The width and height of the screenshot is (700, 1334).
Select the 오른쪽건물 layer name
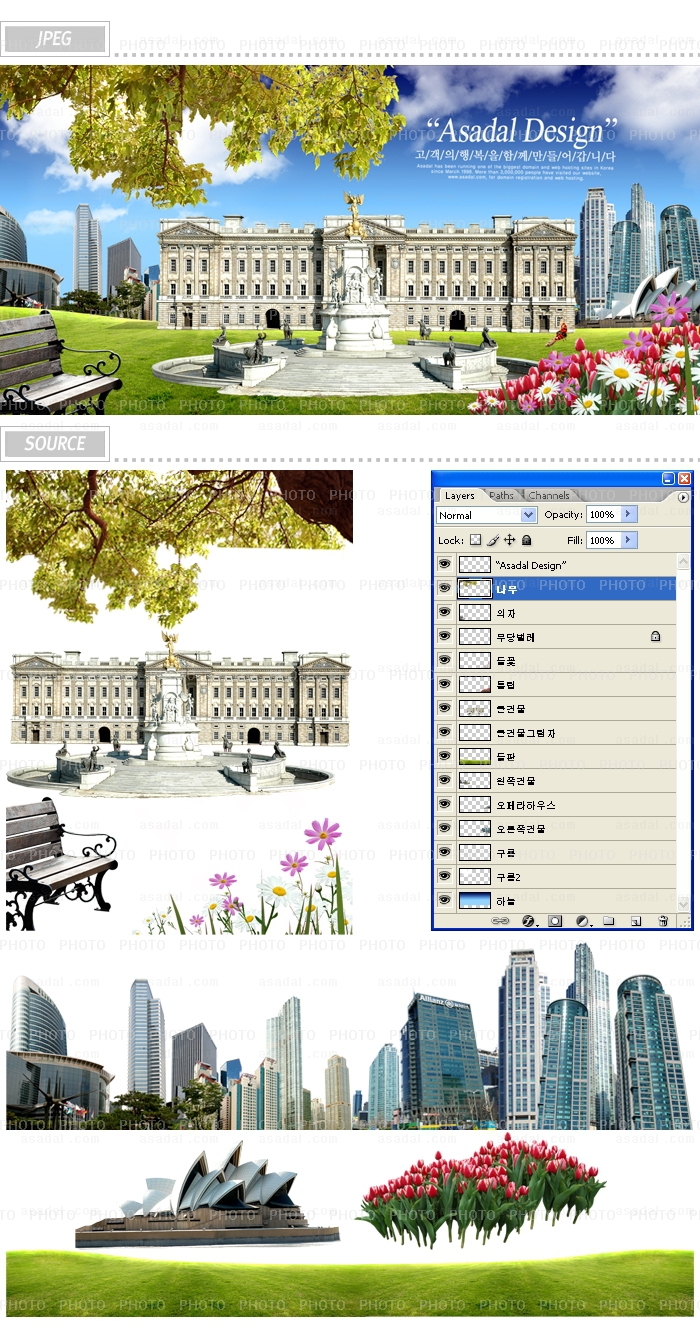521,829
